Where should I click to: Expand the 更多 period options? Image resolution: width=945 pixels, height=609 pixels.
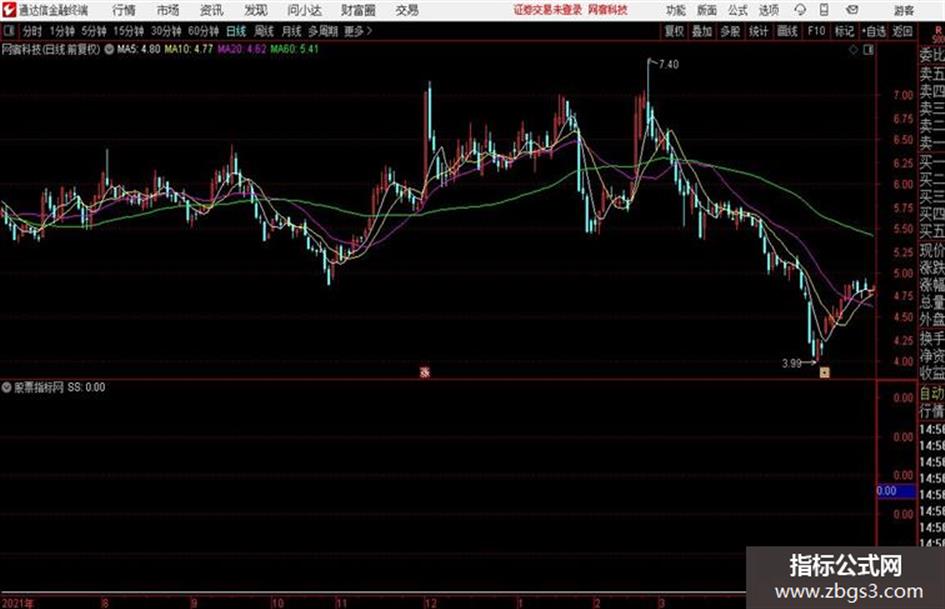click(358, 31)
